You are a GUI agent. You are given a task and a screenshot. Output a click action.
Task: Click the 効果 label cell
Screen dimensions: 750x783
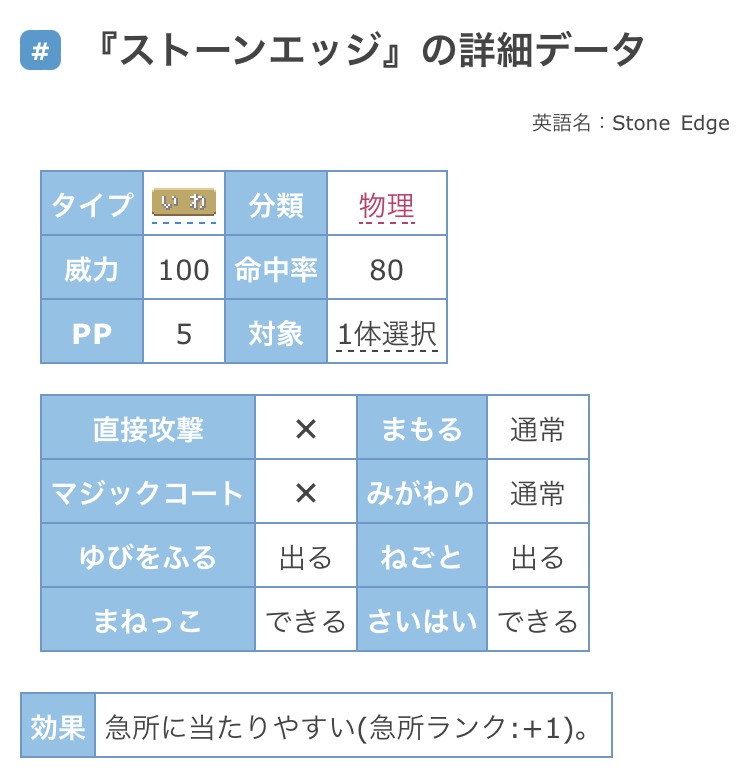58,725
